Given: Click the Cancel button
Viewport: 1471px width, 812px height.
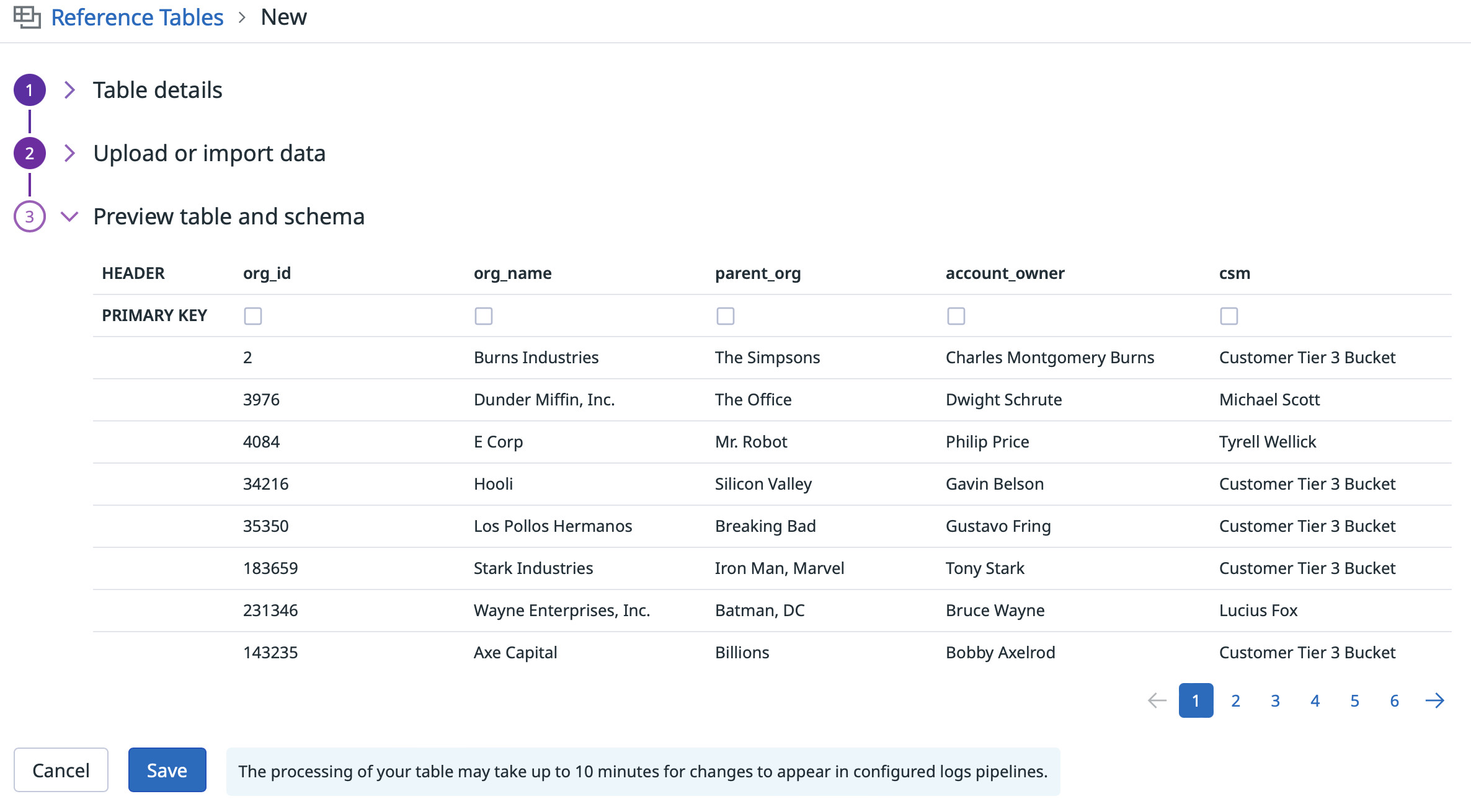Looking at the screenshot, I should 61,770.
